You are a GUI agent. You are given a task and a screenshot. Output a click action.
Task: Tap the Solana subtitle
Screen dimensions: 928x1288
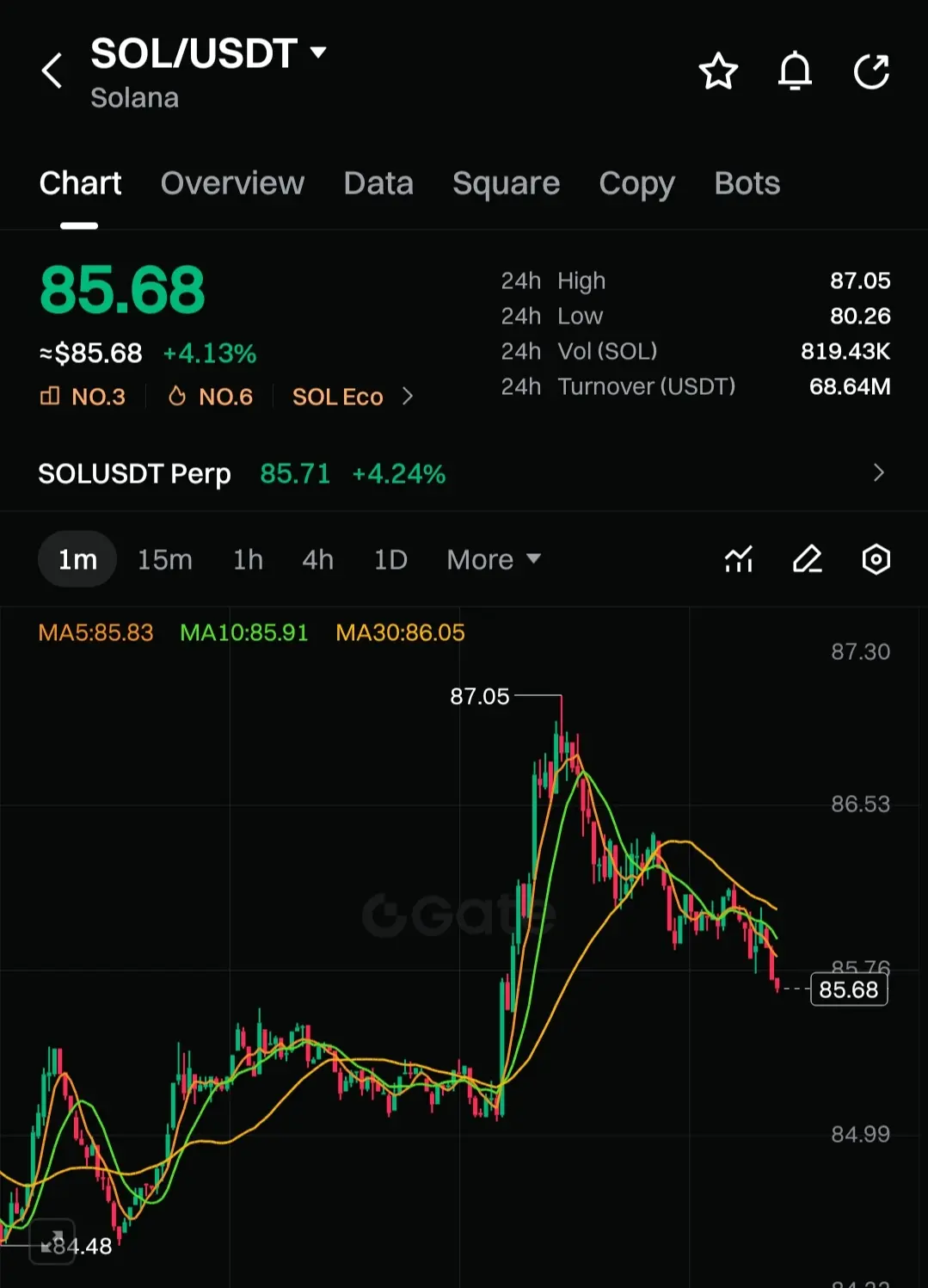[x=134, y=98]
